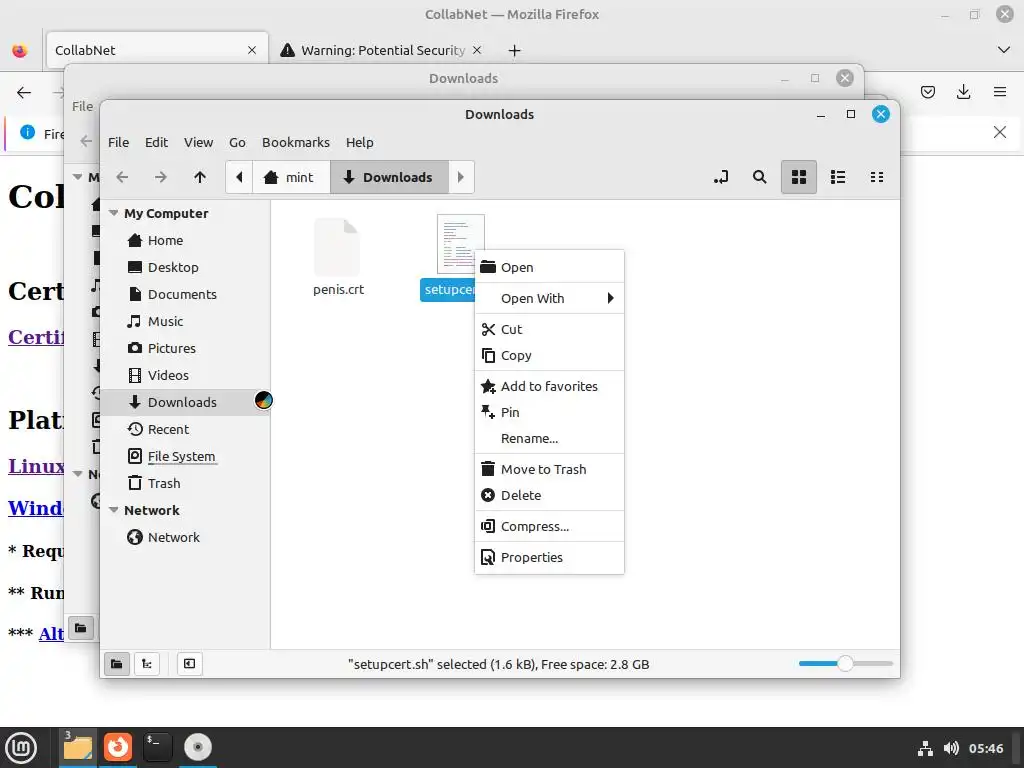Open the Edit menu

pos(156,142)
